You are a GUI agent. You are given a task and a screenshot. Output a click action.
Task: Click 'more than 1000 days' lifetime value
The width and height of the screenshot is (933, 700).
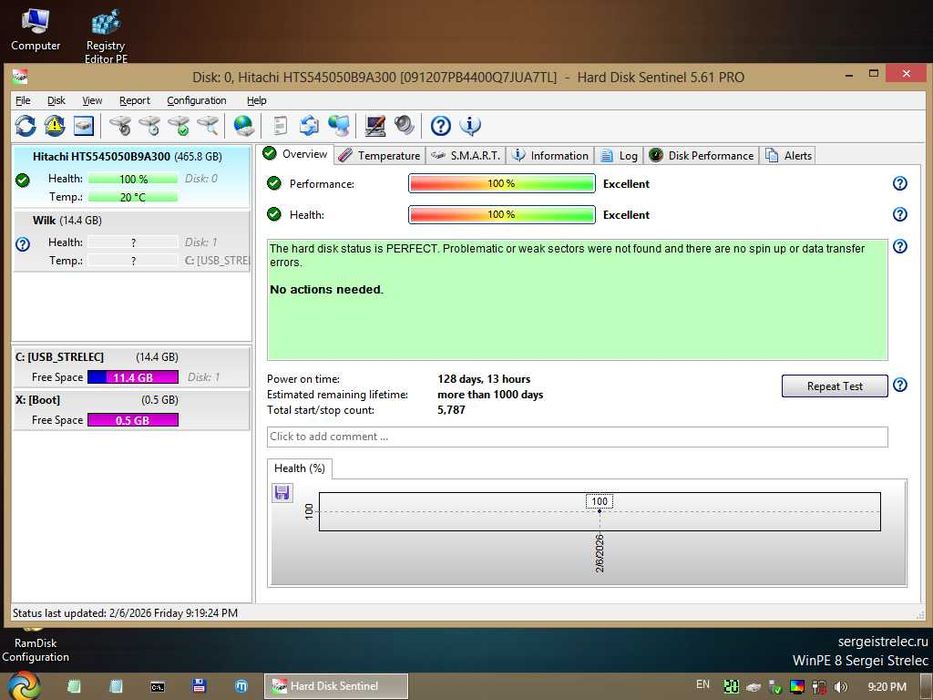pyautogui.click(x=490, y=394)
